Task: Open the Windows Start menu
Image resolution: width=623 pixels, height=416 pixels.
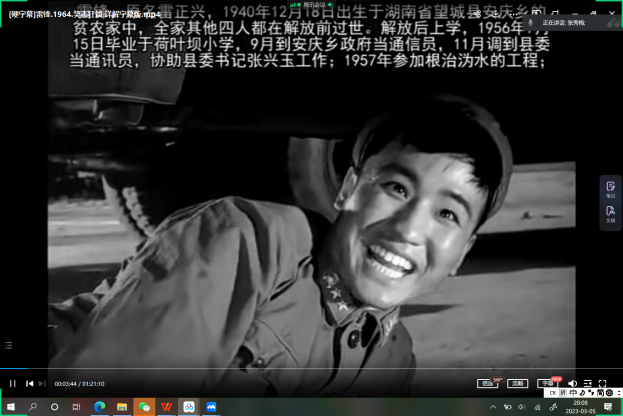Action: pyautogui.click(x=10, y=407)
